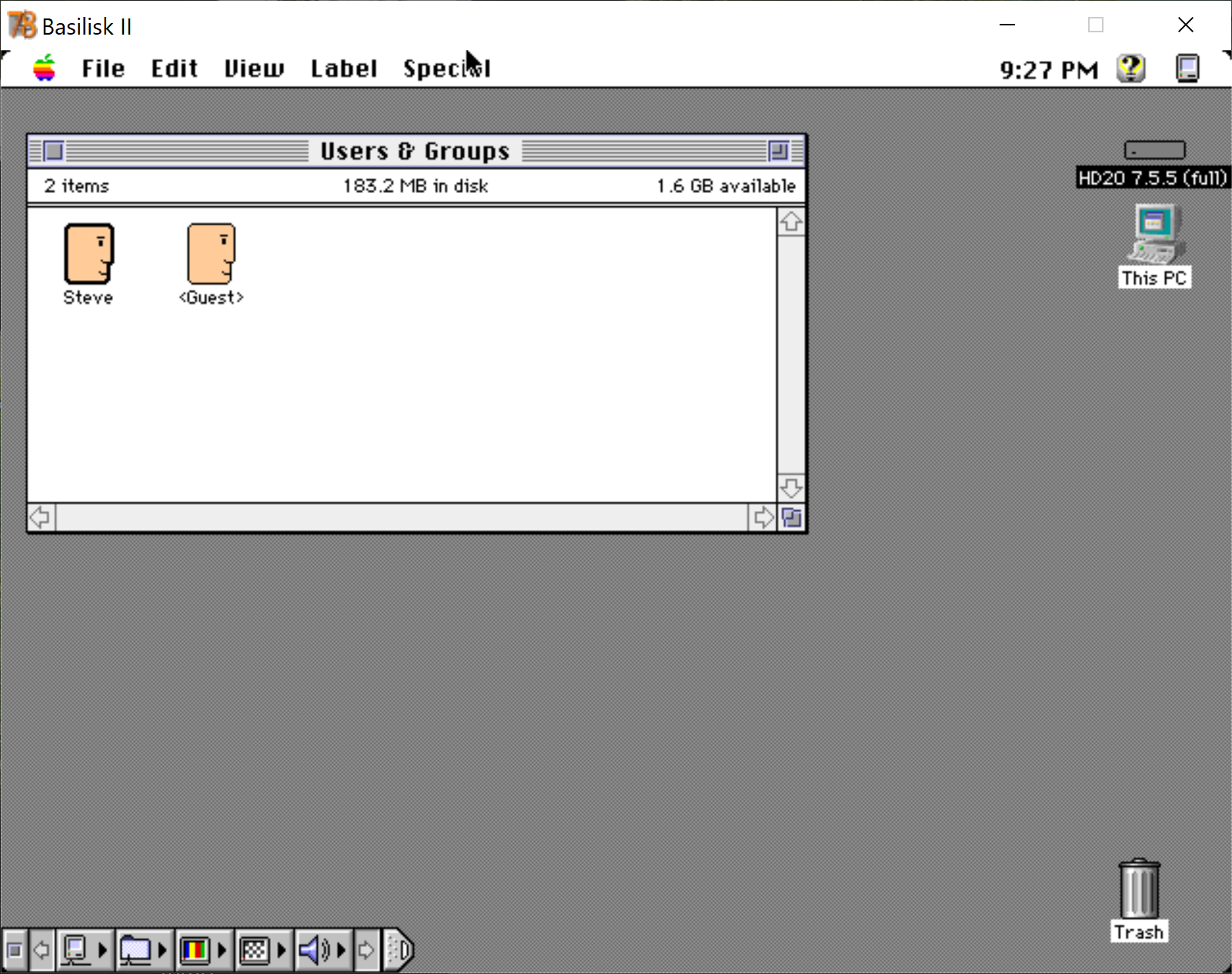Open the Edit menu
This screenshot has width=1232, height=974.
tap(175, 68)
